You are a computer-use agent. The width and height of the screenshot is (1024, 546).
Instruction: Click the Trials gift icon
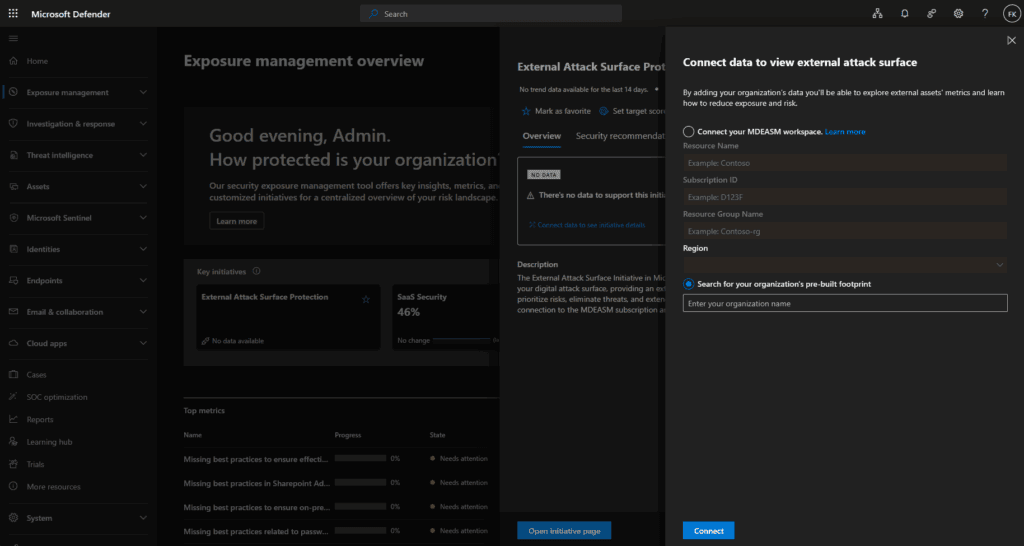click(x=13, y=464)
